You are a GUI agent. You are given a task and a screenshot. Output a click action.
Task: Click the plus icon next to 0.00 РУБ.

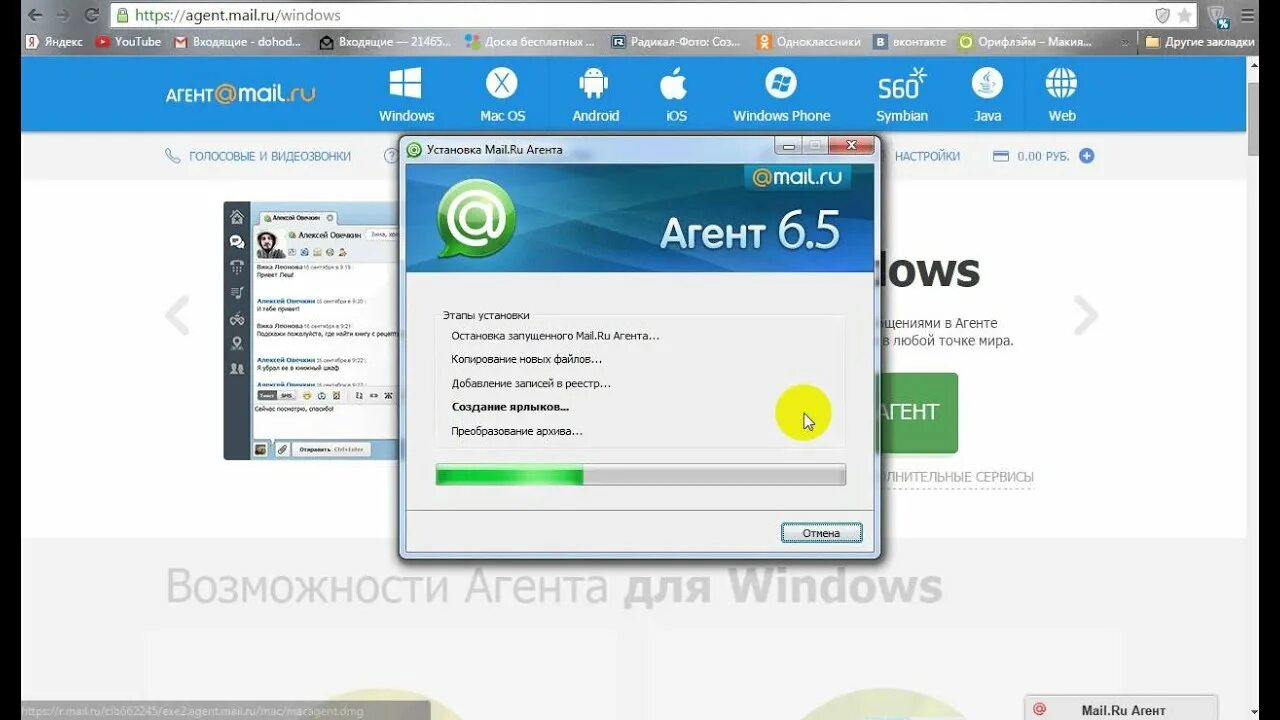(x=1086, y=156)
